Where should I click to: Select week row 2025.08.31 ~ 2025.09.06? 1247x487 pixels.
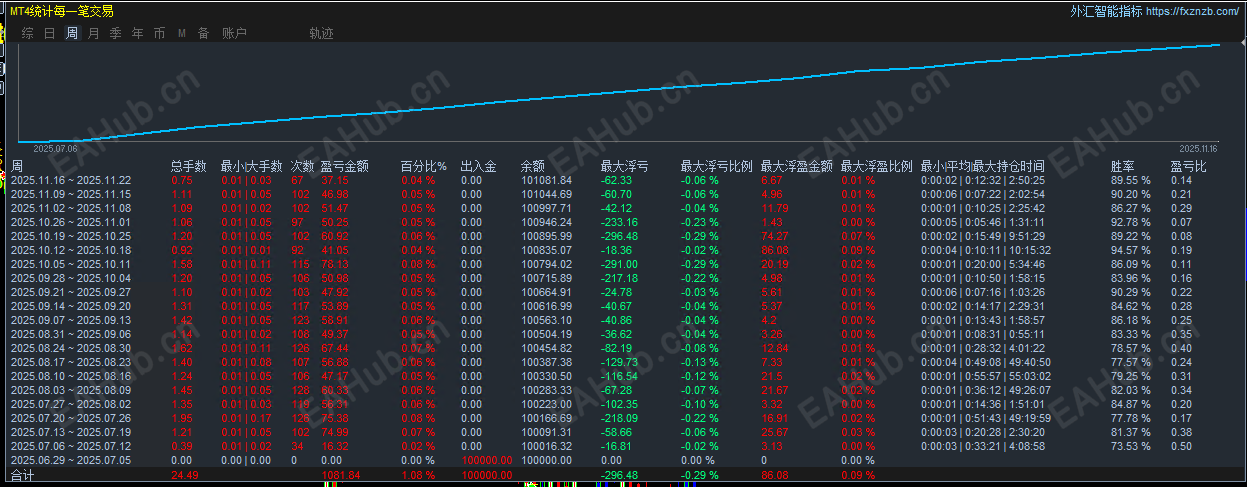point(71,334)
